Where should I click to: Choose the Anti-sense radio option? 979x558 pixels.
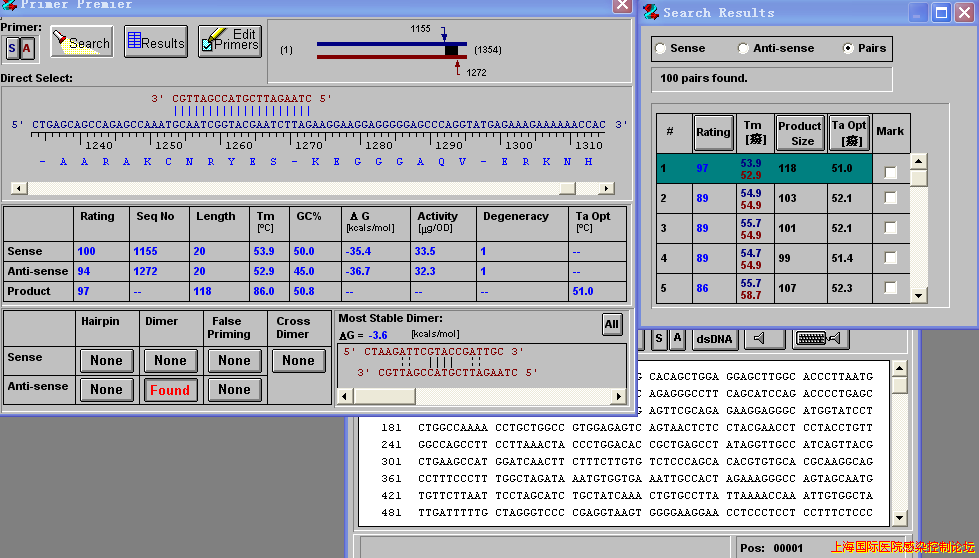pos(743,48)
